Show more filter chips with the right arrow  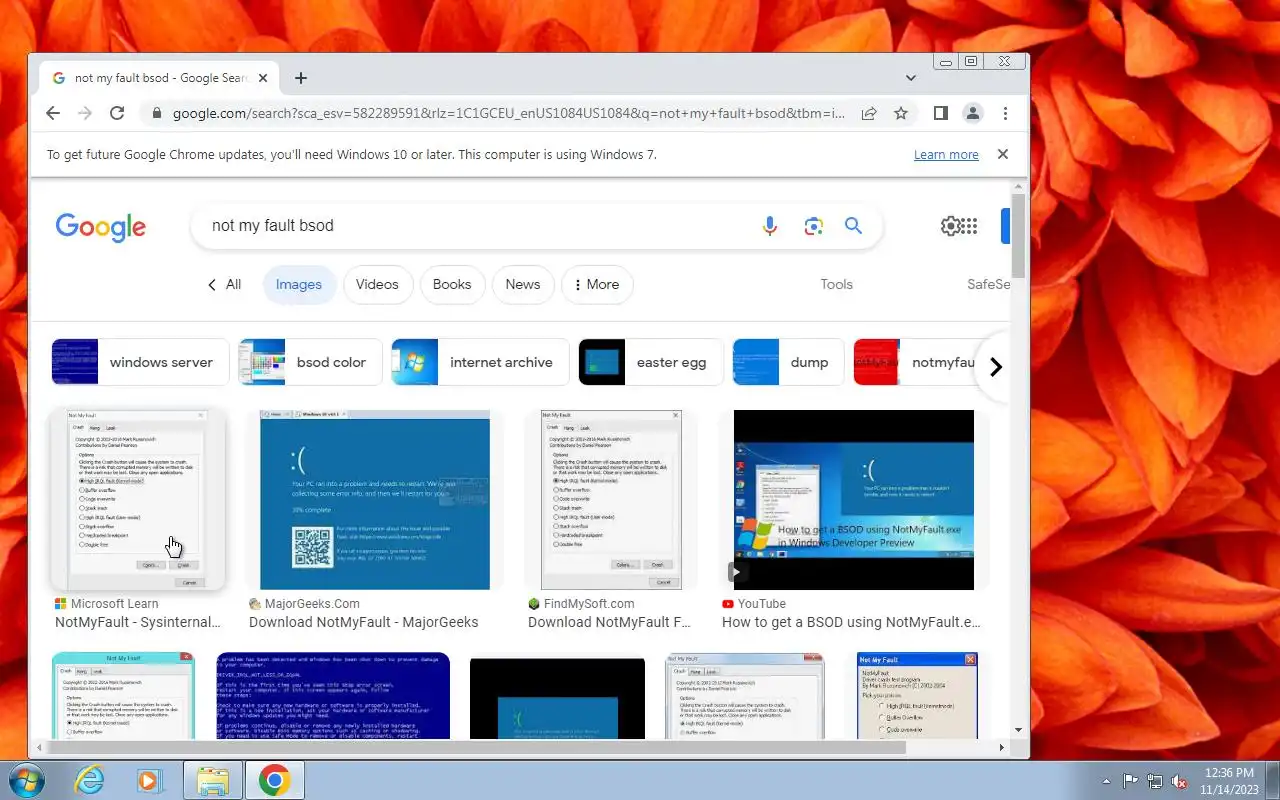tap(995, 367)
